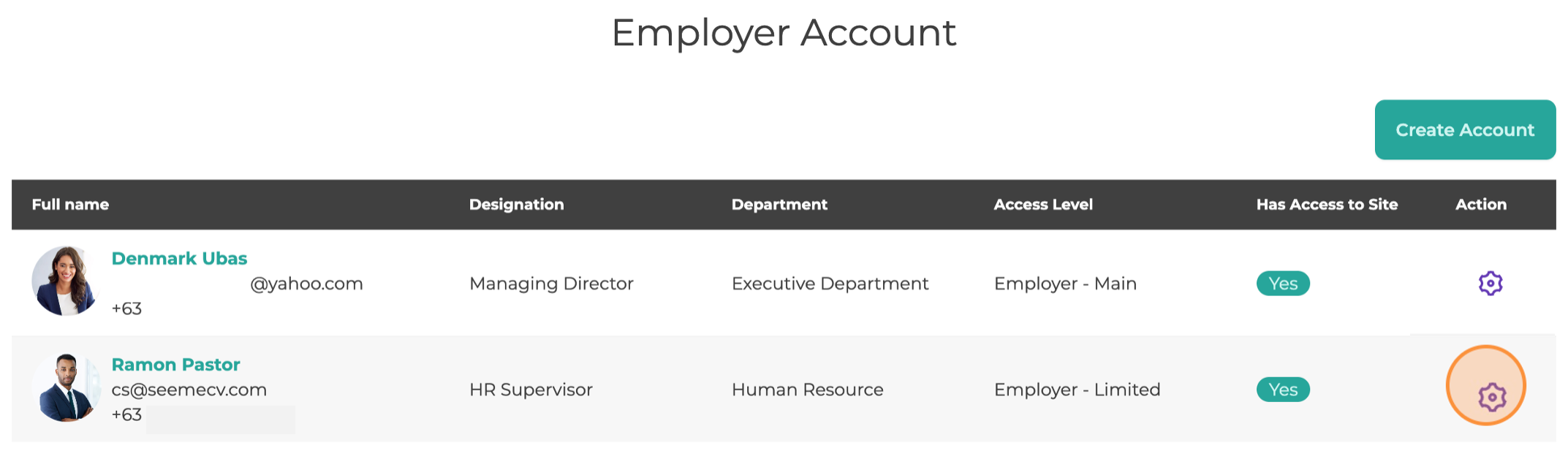Sort by Designation column header
The height and width of the screenshot is (462, 1568).
[x=516, y=205]
